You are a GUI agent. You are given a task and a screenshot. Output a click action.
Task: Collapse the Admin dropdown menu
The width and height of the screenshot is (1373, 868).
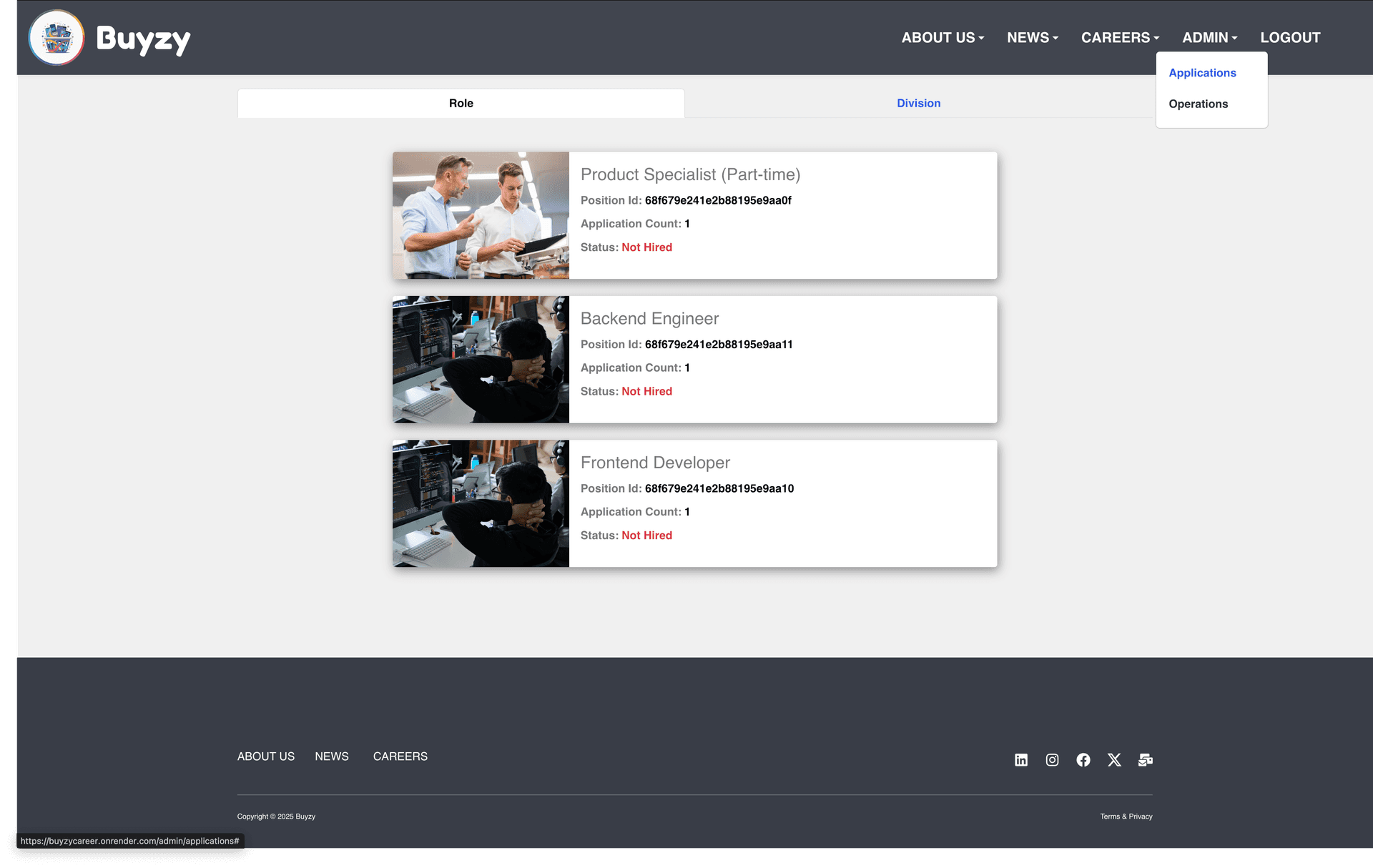pyautogui.click(x=1209, y=38)
